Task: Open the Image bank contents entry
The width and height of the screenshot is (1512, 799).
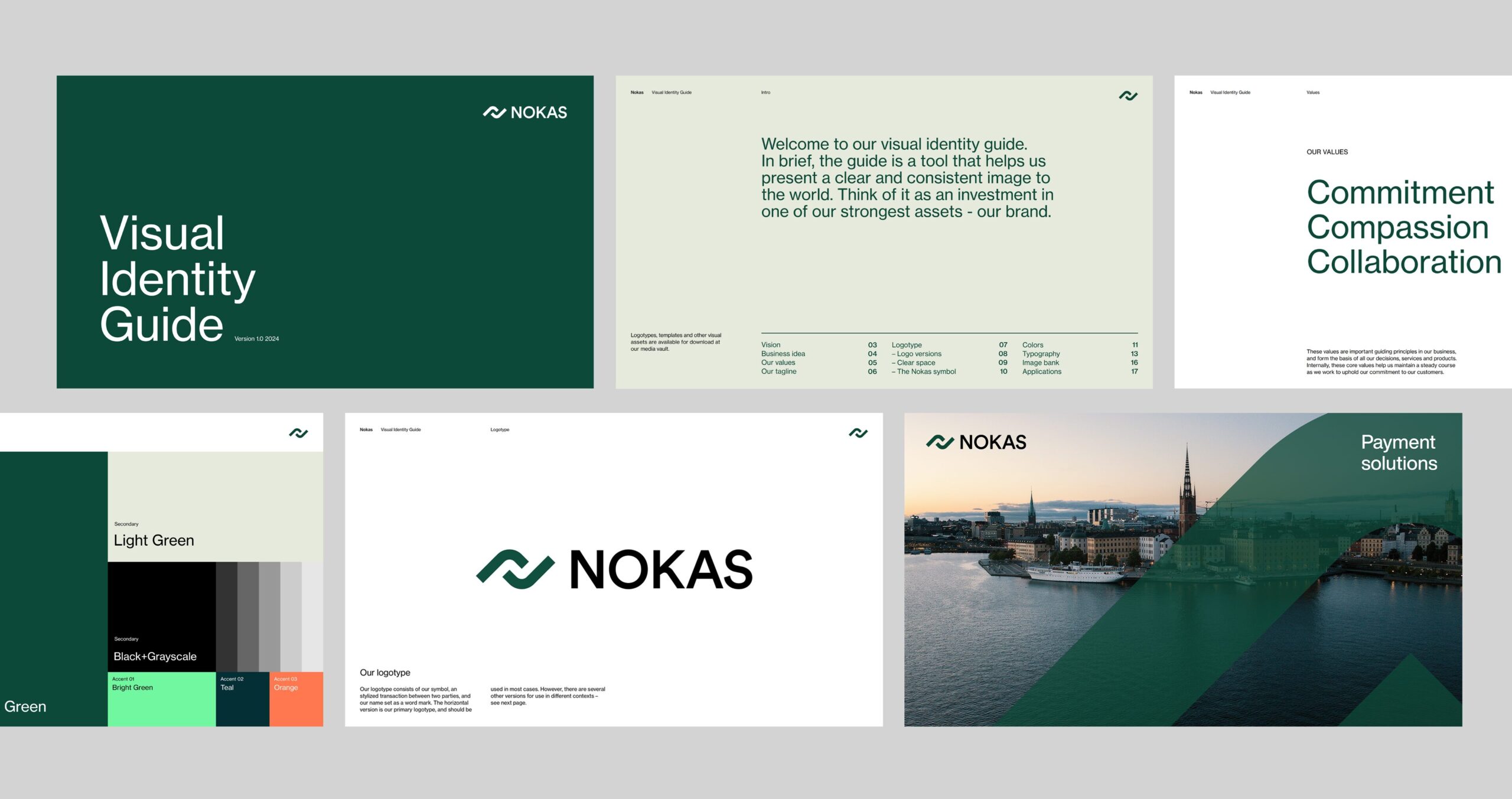Action: 1040,363
